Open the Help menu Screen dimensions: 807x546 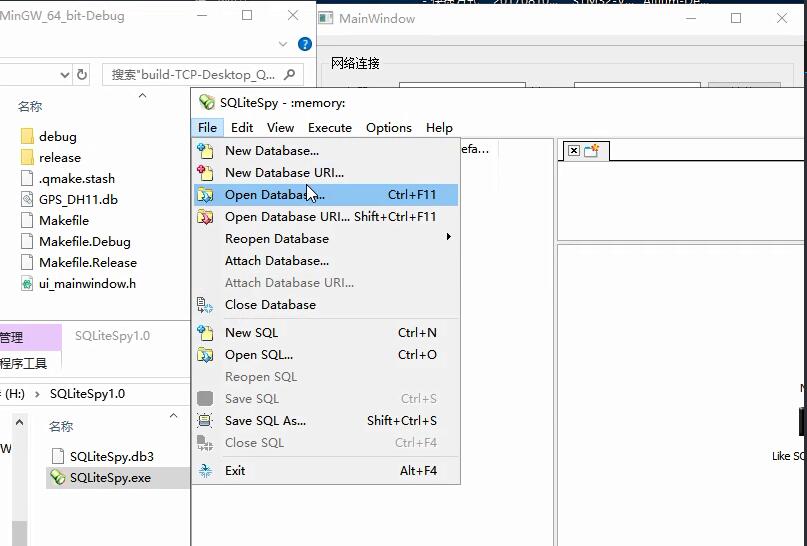tap(439, 128)
